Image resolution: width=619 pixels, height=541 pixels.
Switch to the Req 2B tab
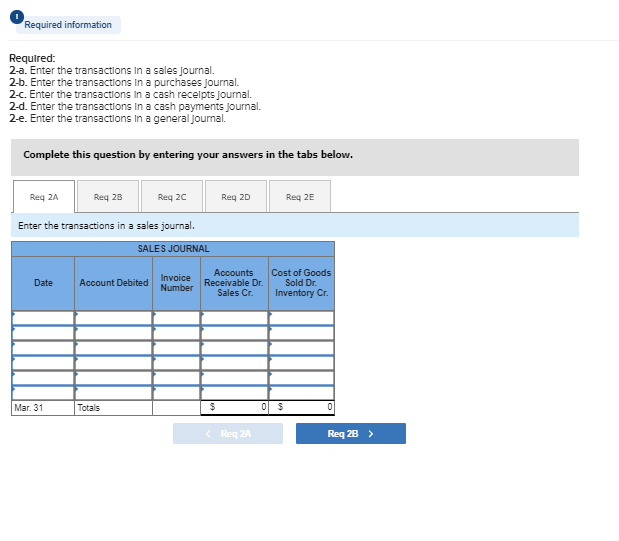pyautogui.click(x=108, y=197)
